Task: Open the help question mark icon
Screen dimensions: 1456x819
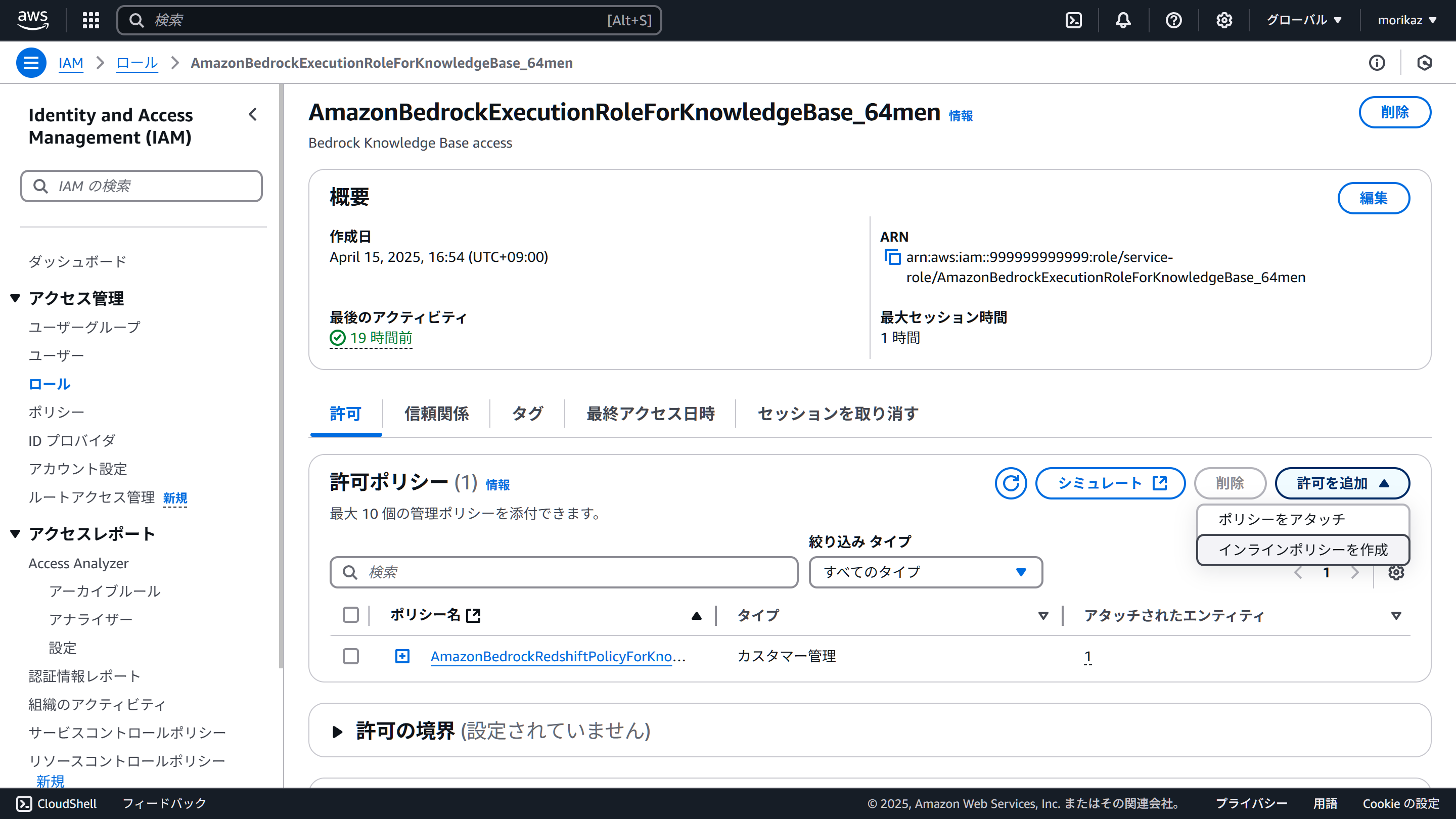Action: tap(1173, 20)
